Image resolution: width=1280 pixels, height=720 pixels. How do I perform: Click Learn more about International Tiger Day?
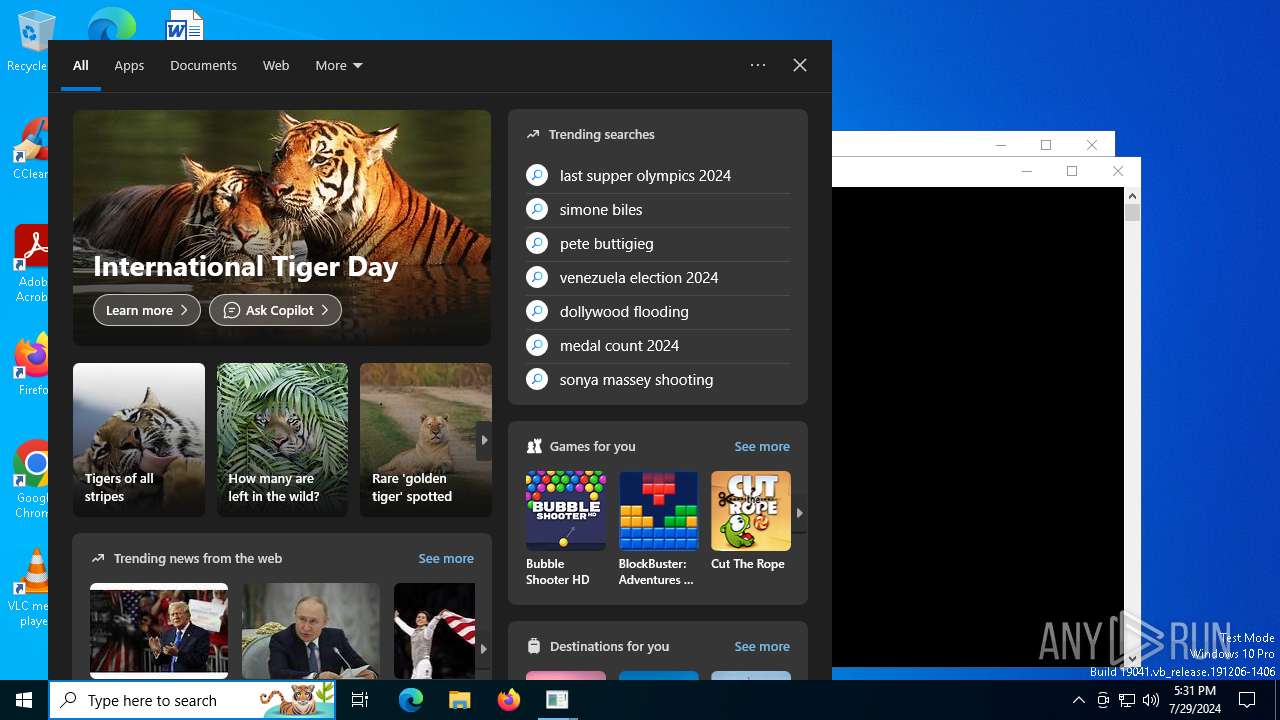147,310
